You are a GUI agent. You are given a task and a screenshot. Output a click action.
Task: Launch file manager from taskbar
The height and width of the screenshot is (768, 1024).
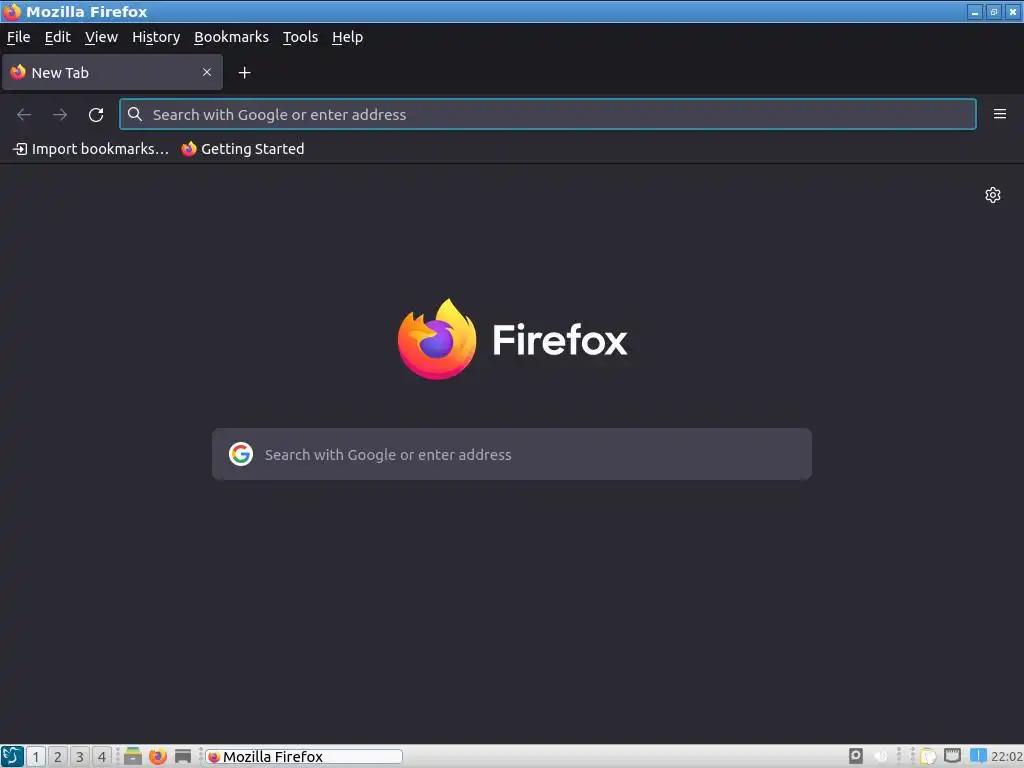133,756
